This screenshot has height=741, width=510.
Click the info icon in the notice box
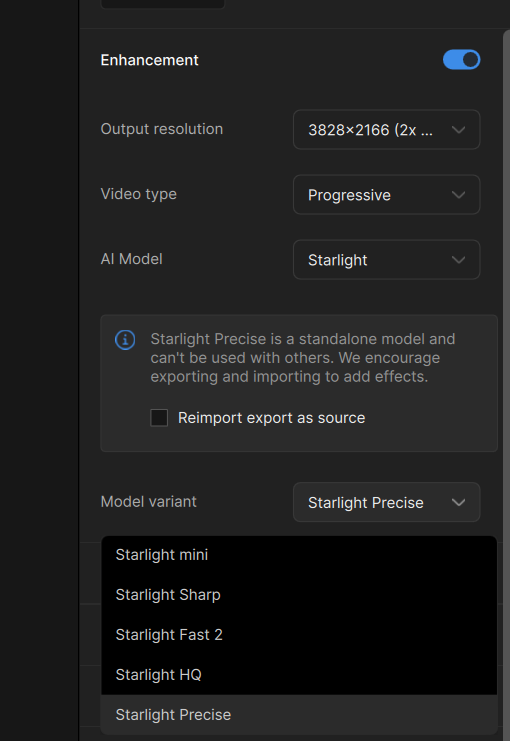pos(125,340)
